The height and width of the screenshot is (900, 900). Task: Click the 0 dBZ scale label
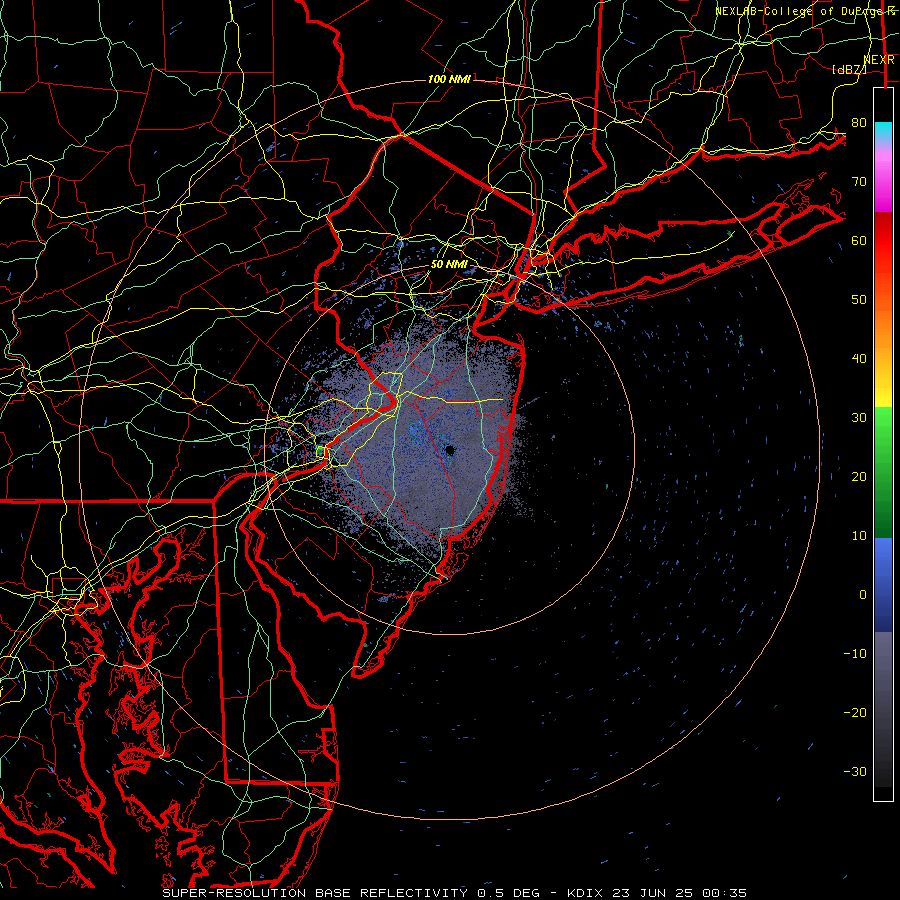click(x=863, y=595)
